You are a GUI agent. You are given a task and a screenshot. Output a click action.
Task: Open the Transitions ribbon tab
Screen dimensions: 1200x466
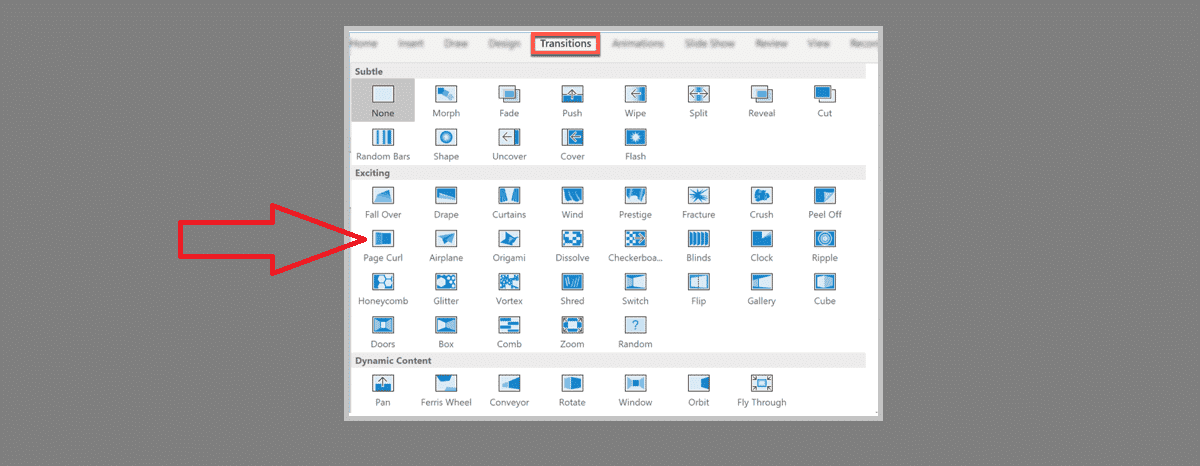click(565, 44)
